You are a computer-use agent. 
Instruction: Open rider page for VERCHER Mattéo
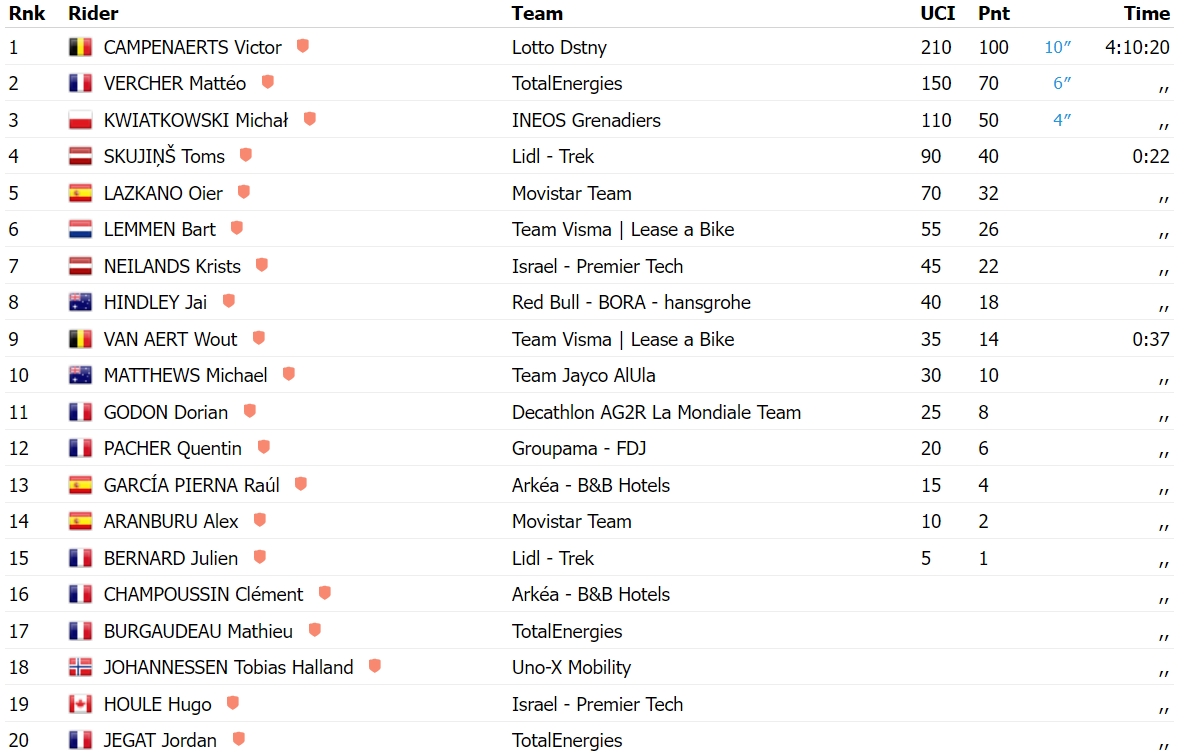[x=175, y=83]
